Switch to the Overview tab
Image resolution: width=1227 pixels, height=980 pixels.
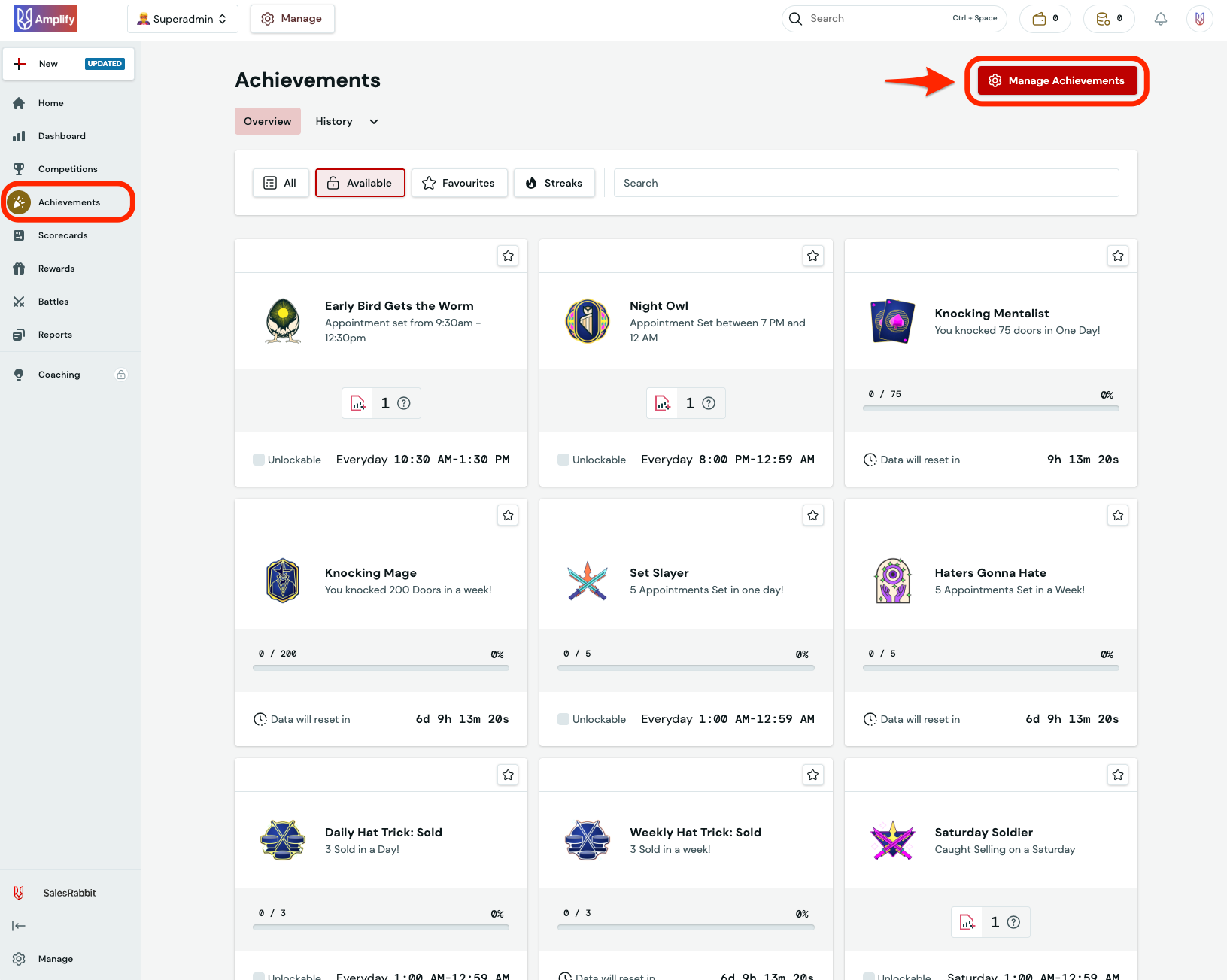267,121
